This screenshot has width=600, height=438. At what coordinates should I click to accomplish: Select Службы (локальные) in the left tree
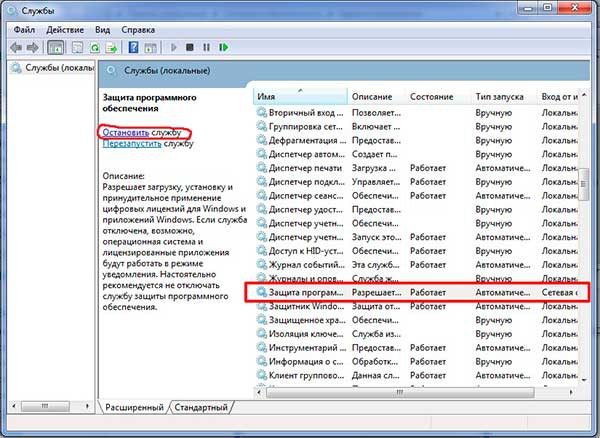pos(53,68)
